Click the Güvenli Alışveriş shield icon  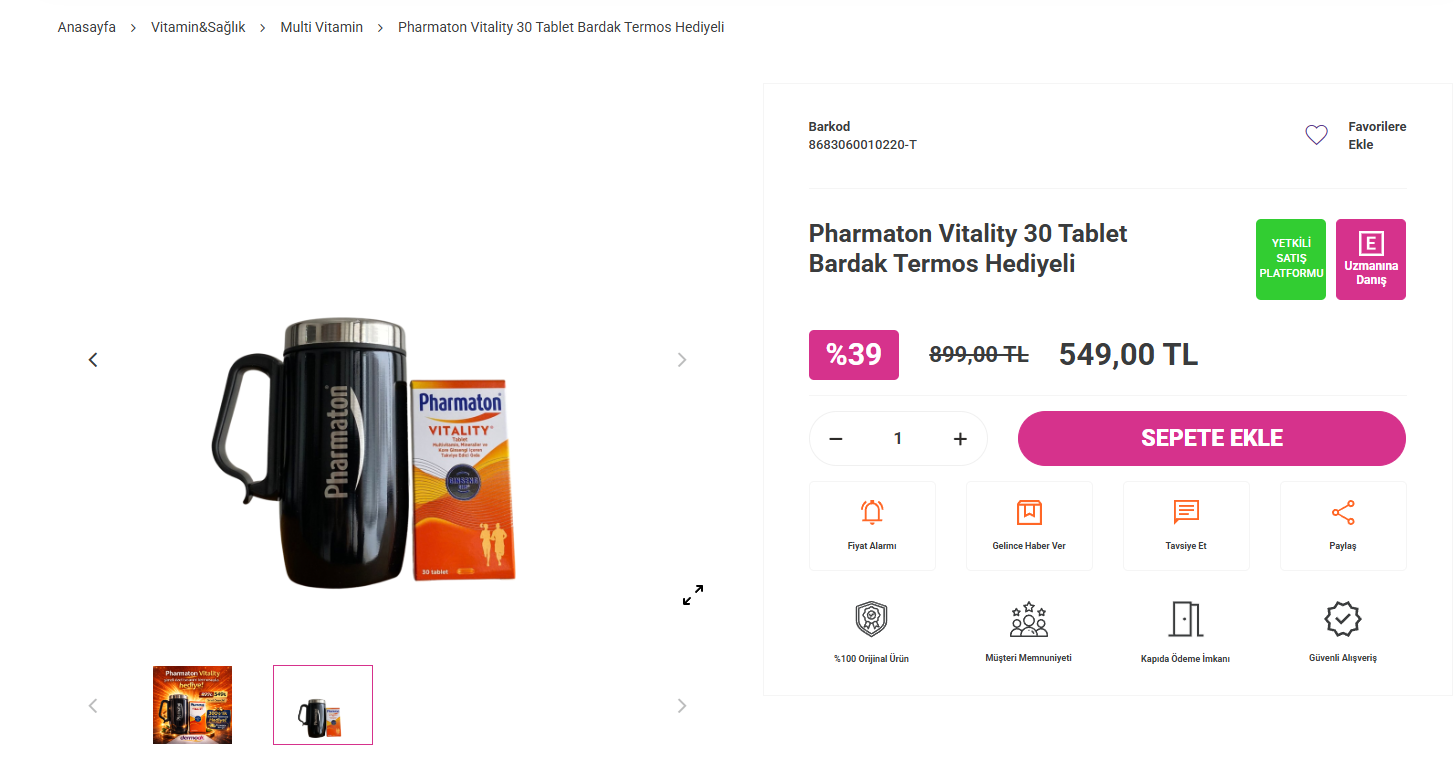click(x=1343, y=619)
